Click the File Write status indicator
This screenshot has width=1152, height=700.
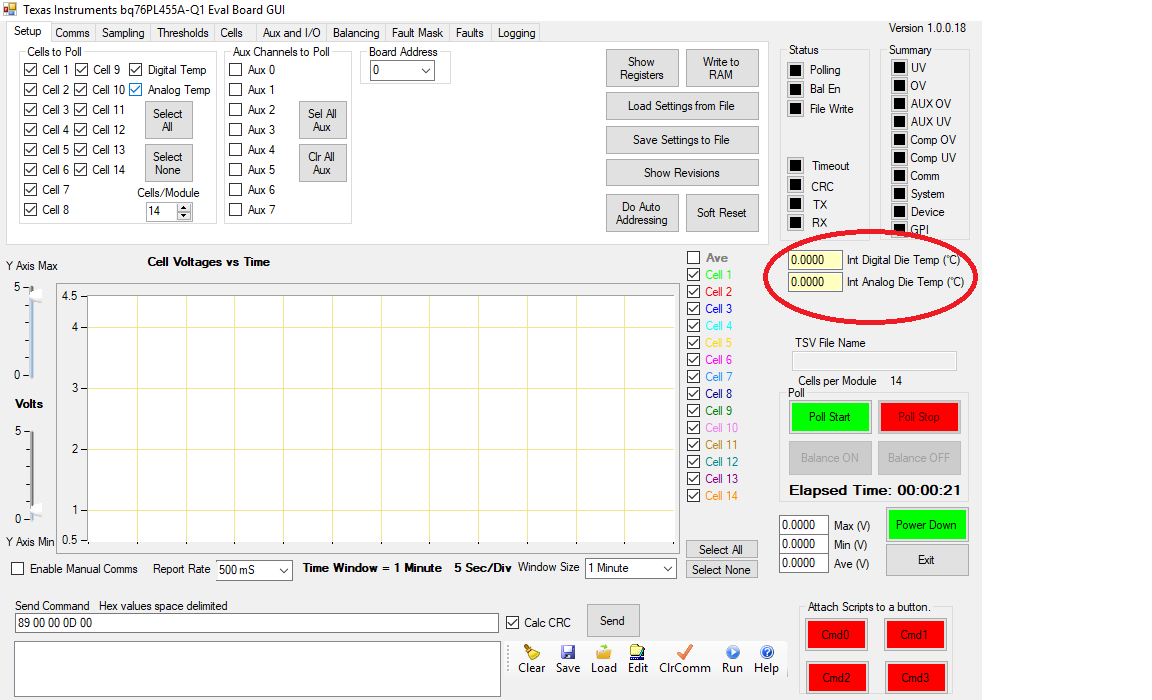pos(795,109)
